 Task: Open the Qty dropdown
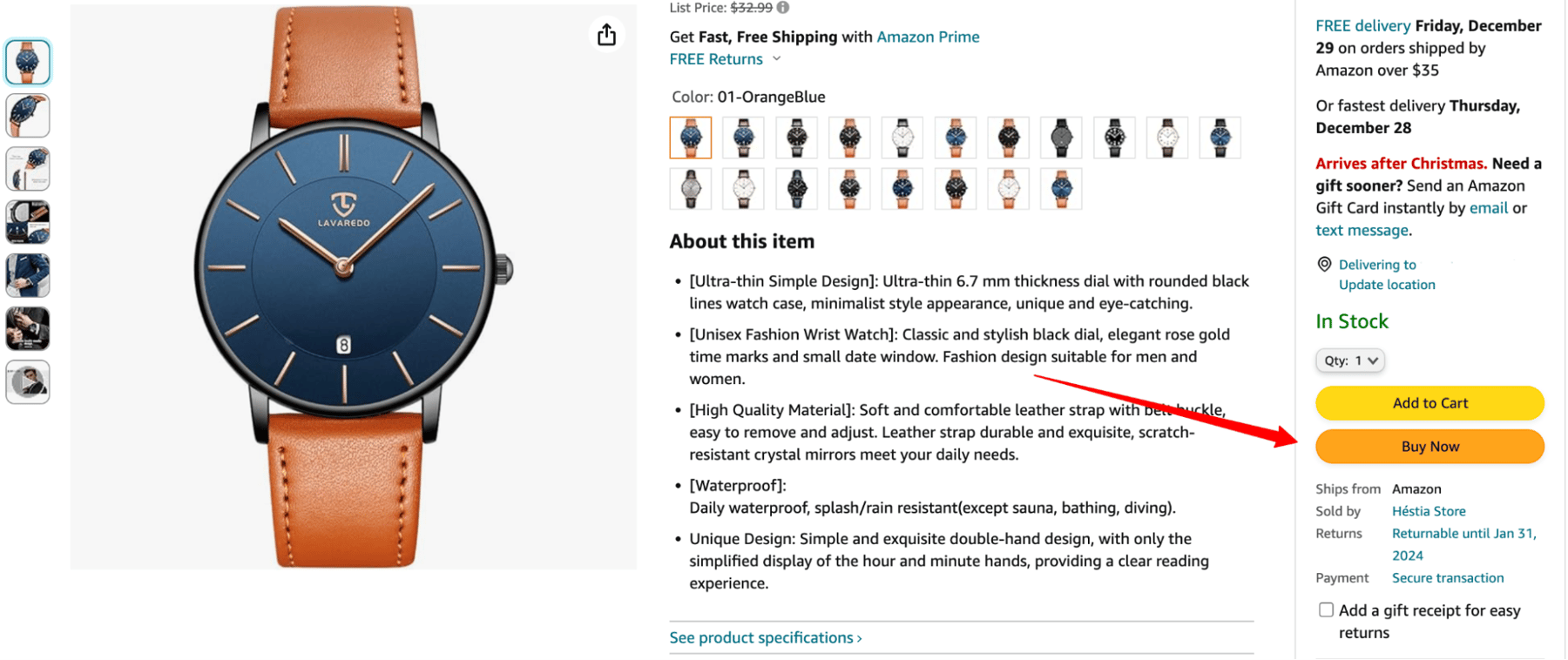pyautogui.click(x=1349, y=360)
